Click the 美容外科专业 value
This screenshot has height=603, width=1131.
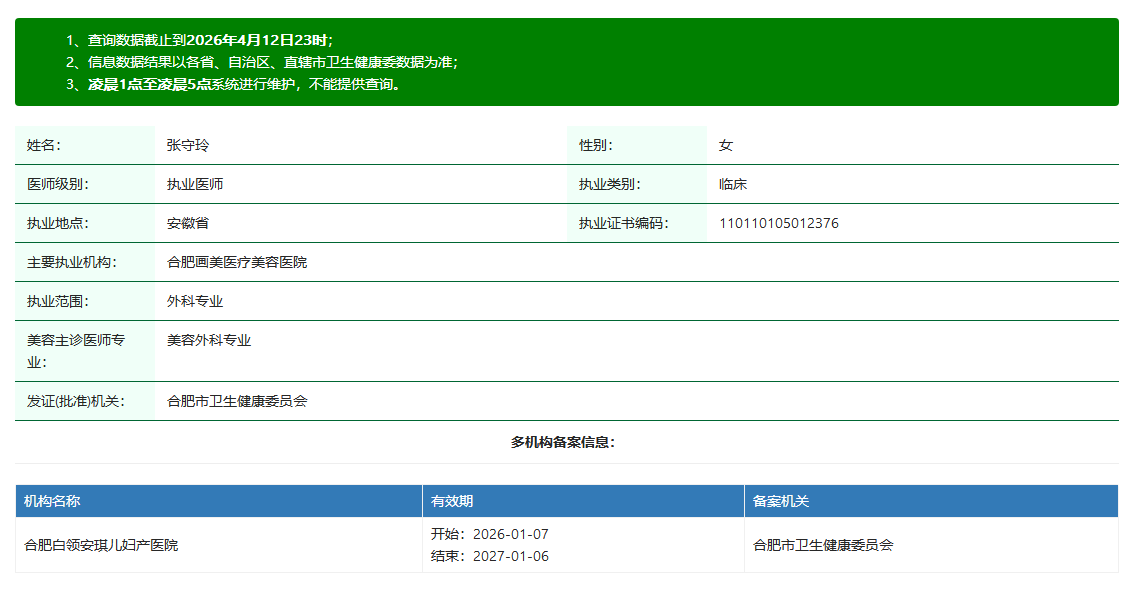(209, 340)
